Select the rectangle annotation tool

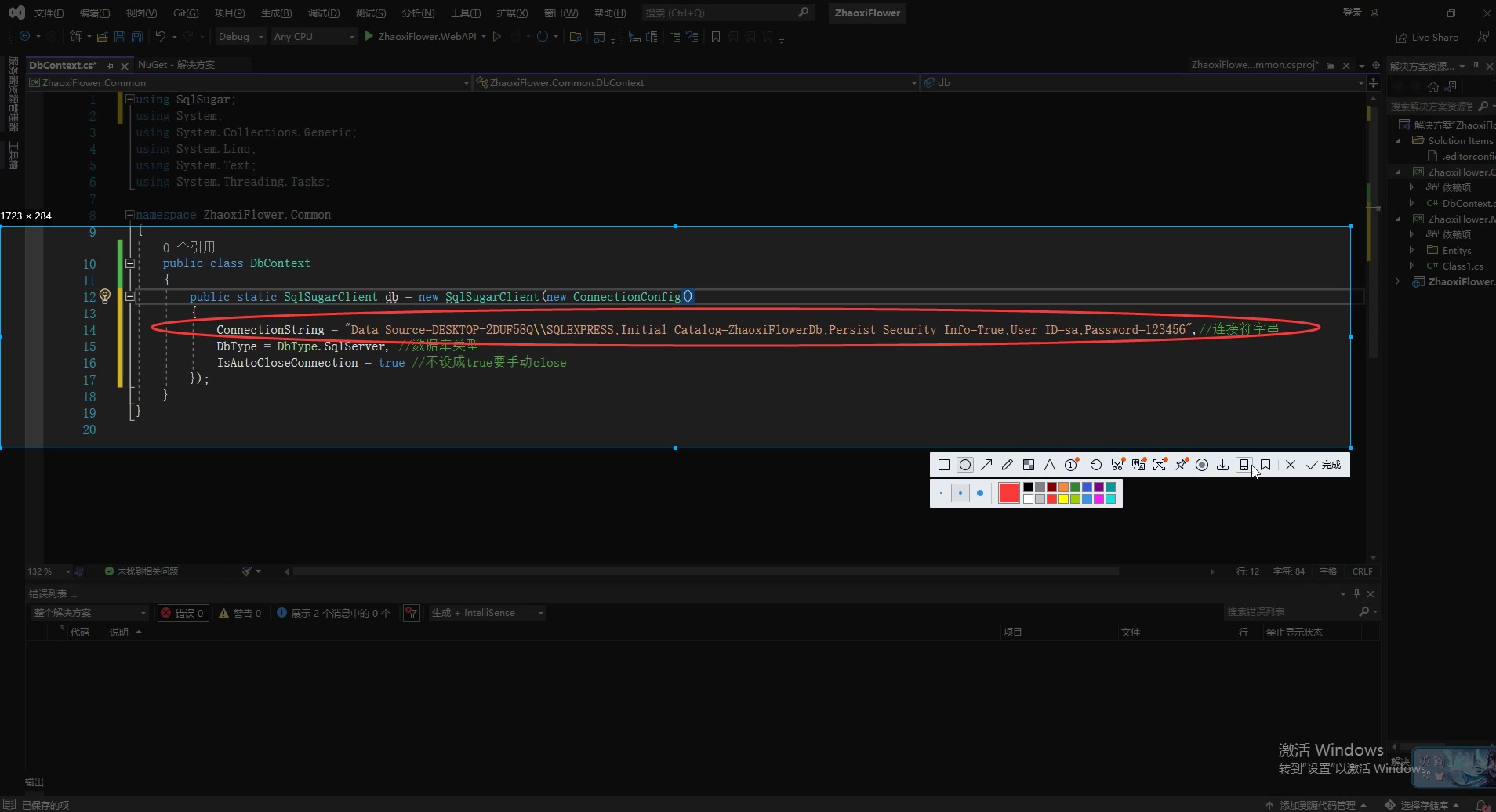pyautogui.click(x=944, y=465)
